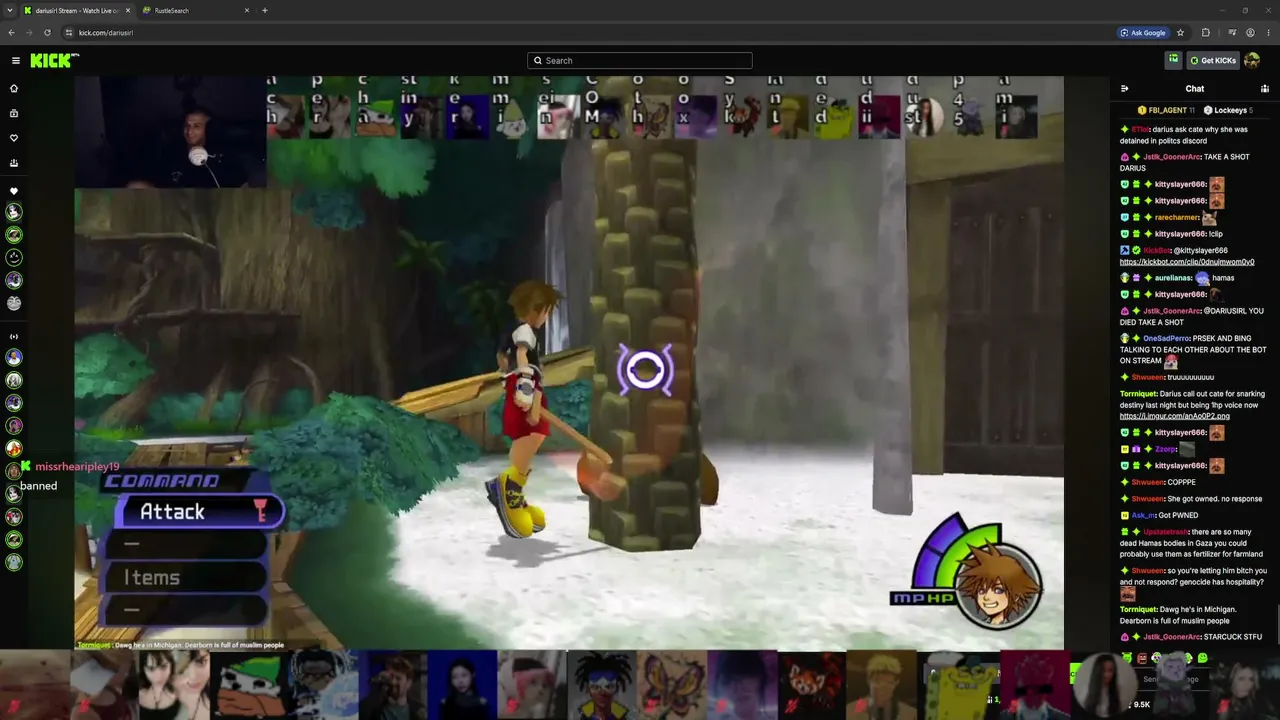Open the chat leaderboard icon
The image size is (1280, 720).
click(x=1264, y=88)
